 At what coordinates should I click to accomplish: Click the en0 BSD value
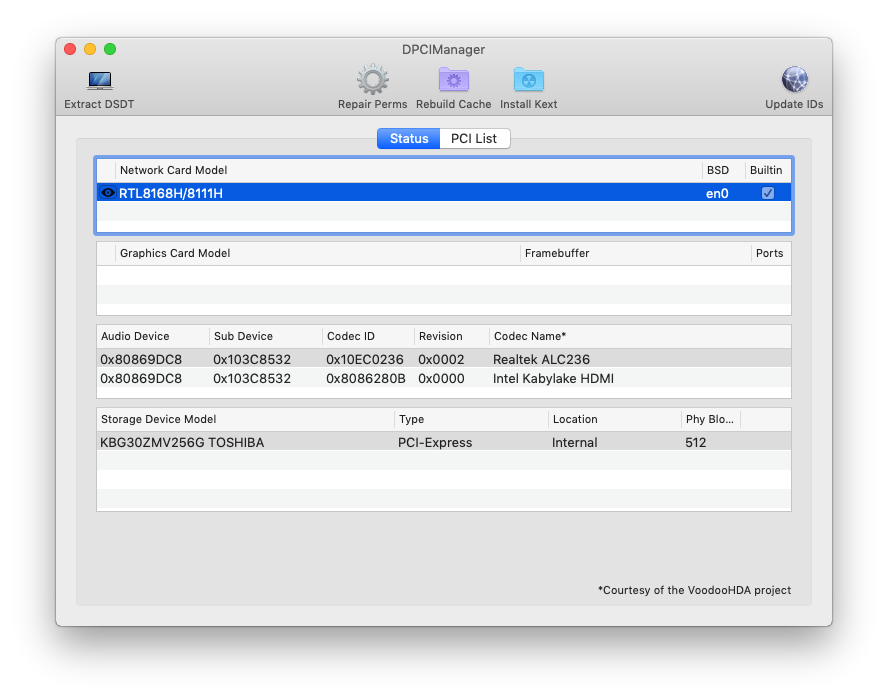pyautogui.click(x=717, y=193)
